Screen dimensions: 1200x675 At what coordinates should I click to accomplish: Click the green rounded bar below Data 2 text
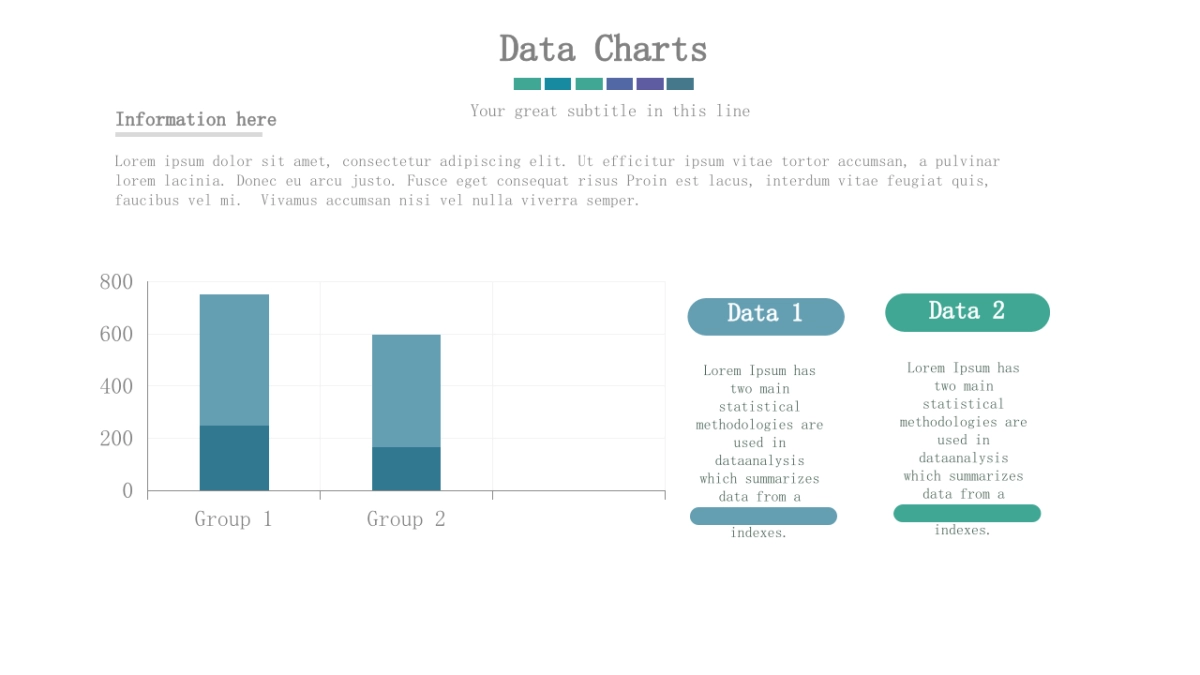pyautogui.click(x=967, y=513)
